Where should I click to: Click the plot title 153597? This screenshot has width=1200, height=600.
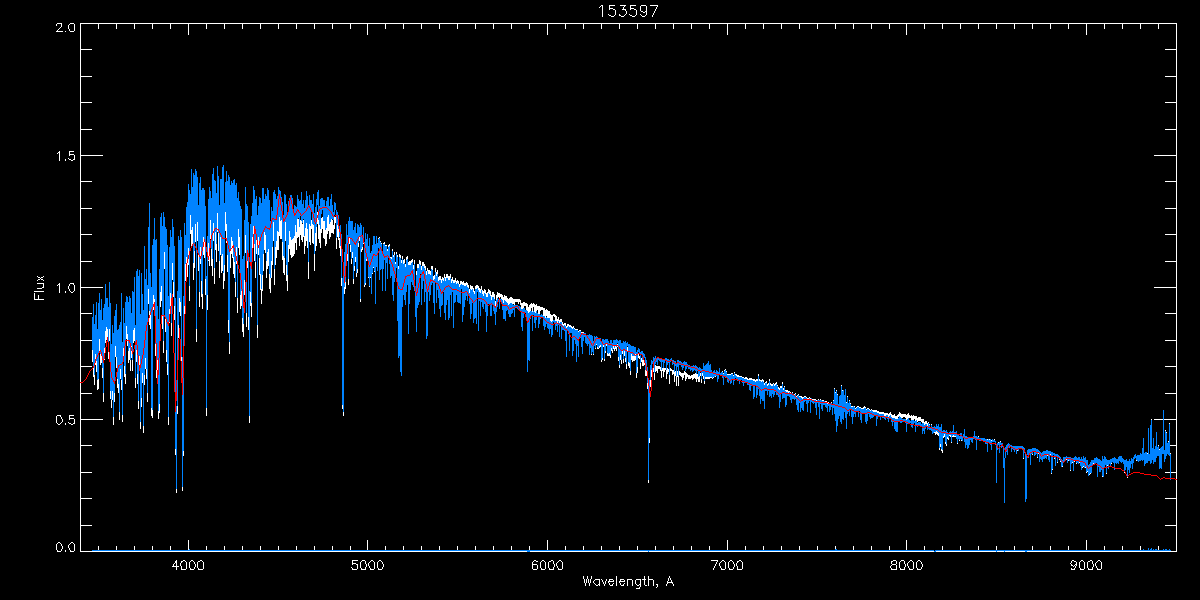coord(627,10)
